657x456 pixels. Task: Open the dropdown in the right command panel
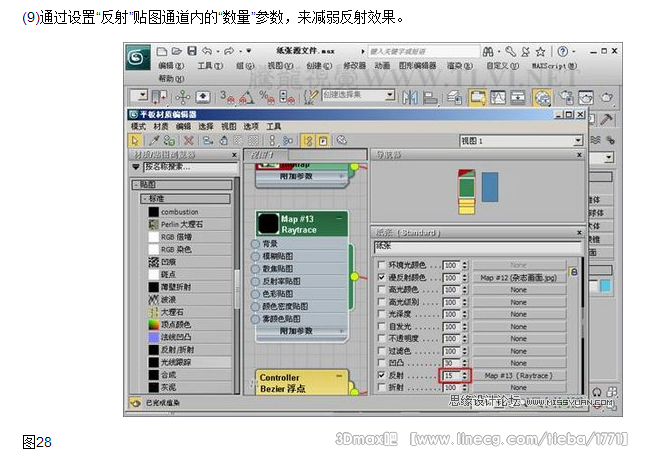(609, 158)
